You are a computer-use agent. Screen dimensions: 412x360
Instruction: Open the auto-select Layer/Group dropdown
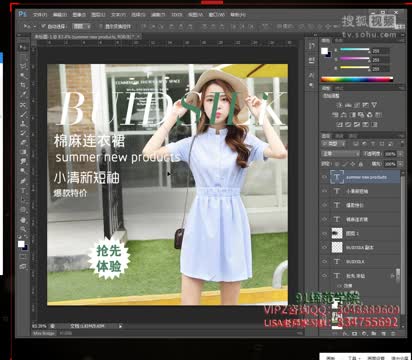point(82,26)
